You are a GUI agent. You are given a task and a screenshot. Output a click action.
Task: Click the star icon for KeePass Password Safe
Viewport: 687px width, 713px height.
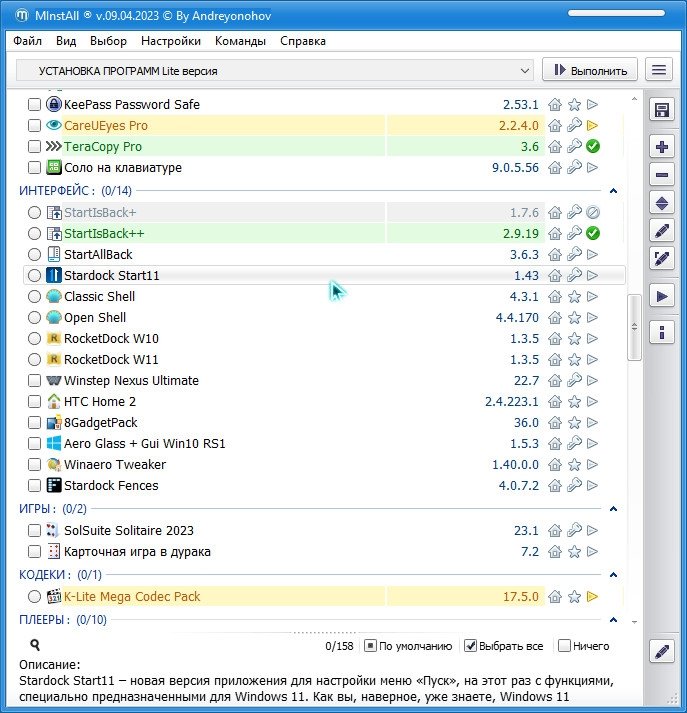[x=574, y=105]
